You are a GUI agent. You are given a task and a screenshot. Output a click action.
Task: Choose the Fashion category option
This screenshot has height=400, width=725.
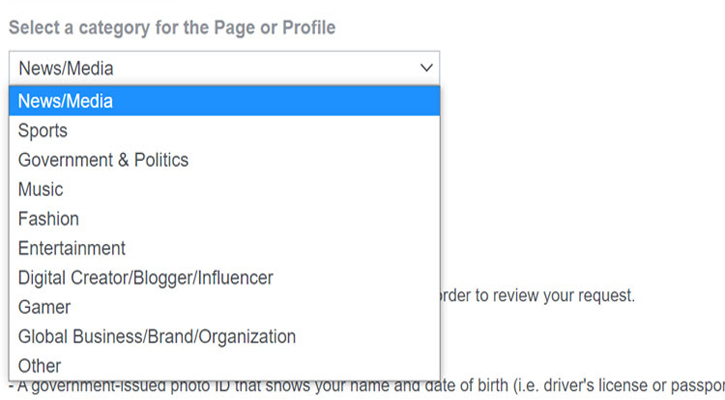(49, 219)
